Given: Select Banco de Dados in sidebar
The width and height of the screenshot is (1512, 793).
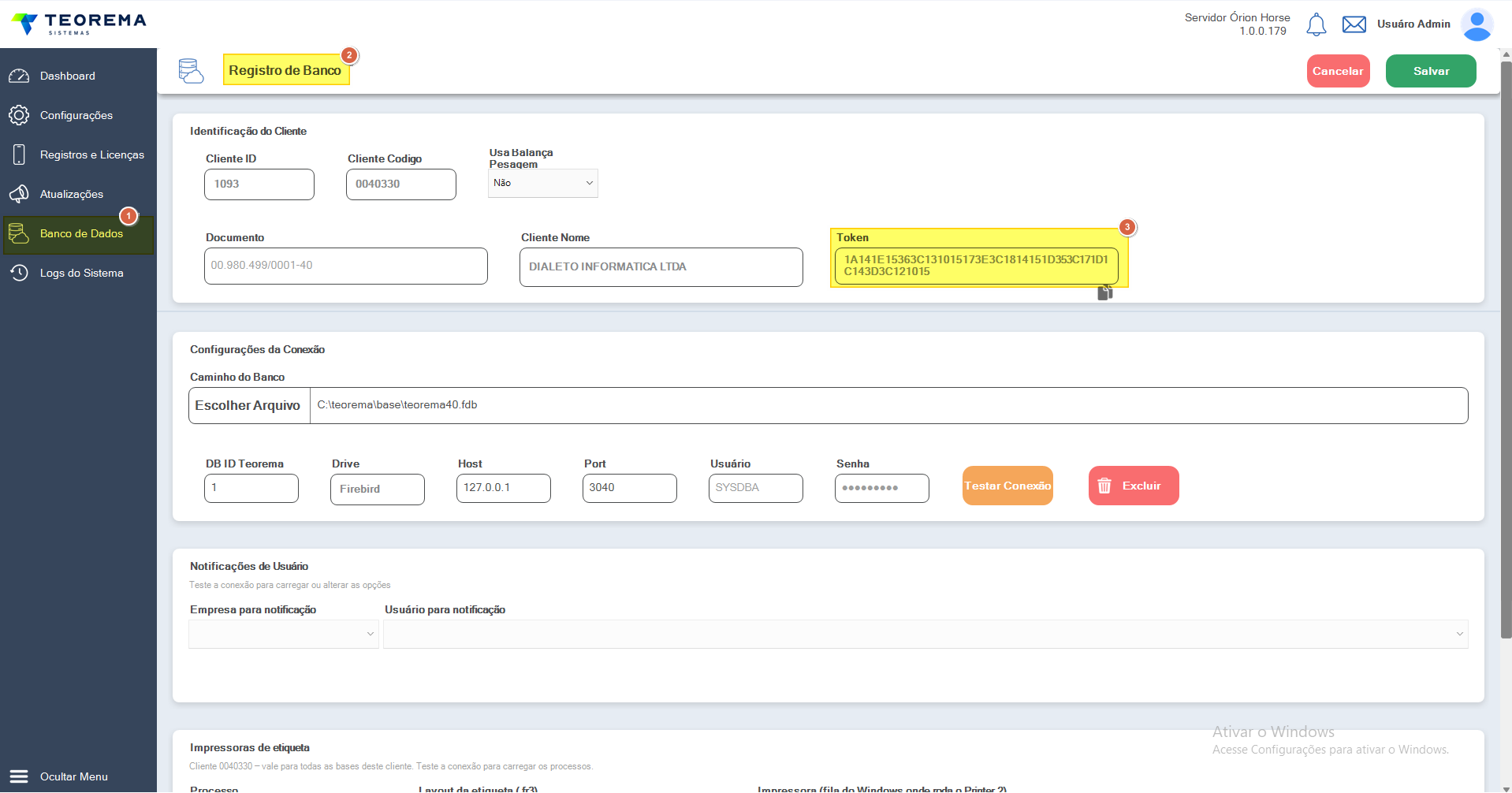Looking at the screenshot, I should pos(78,235).
